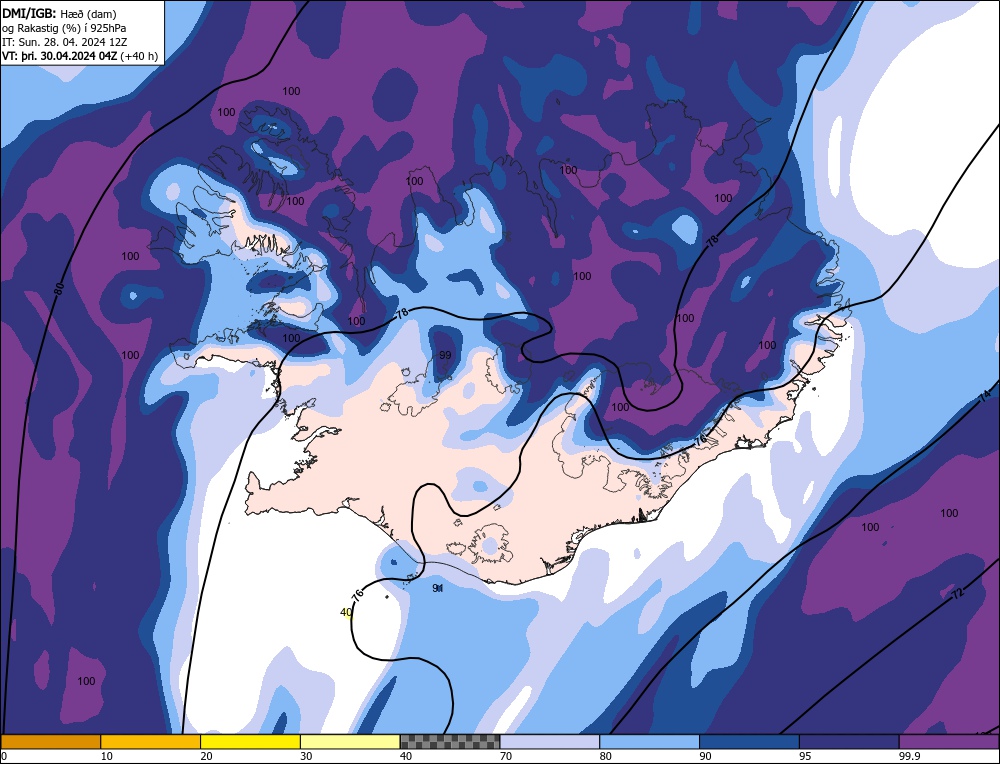The image size is (1000, 764).
Task: Select the pale yellow 30–40 legend swatch
Action: [x=350, y=741]
